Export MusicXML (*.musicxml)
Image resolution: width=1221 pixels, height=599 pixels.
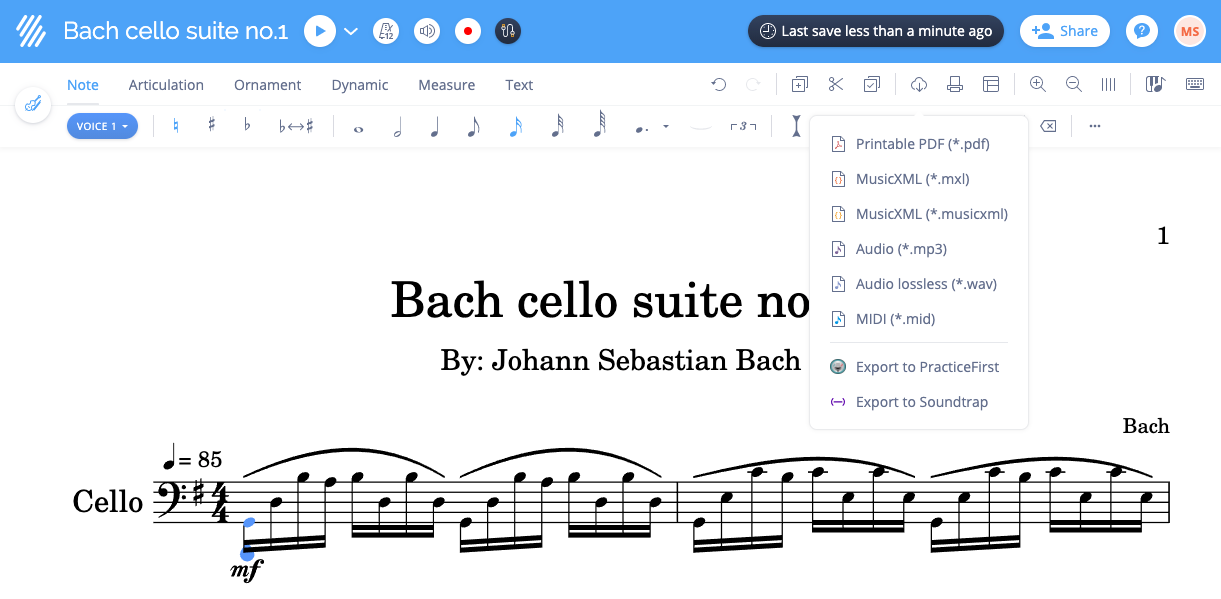pyautogui.click(x=919, y=214)
